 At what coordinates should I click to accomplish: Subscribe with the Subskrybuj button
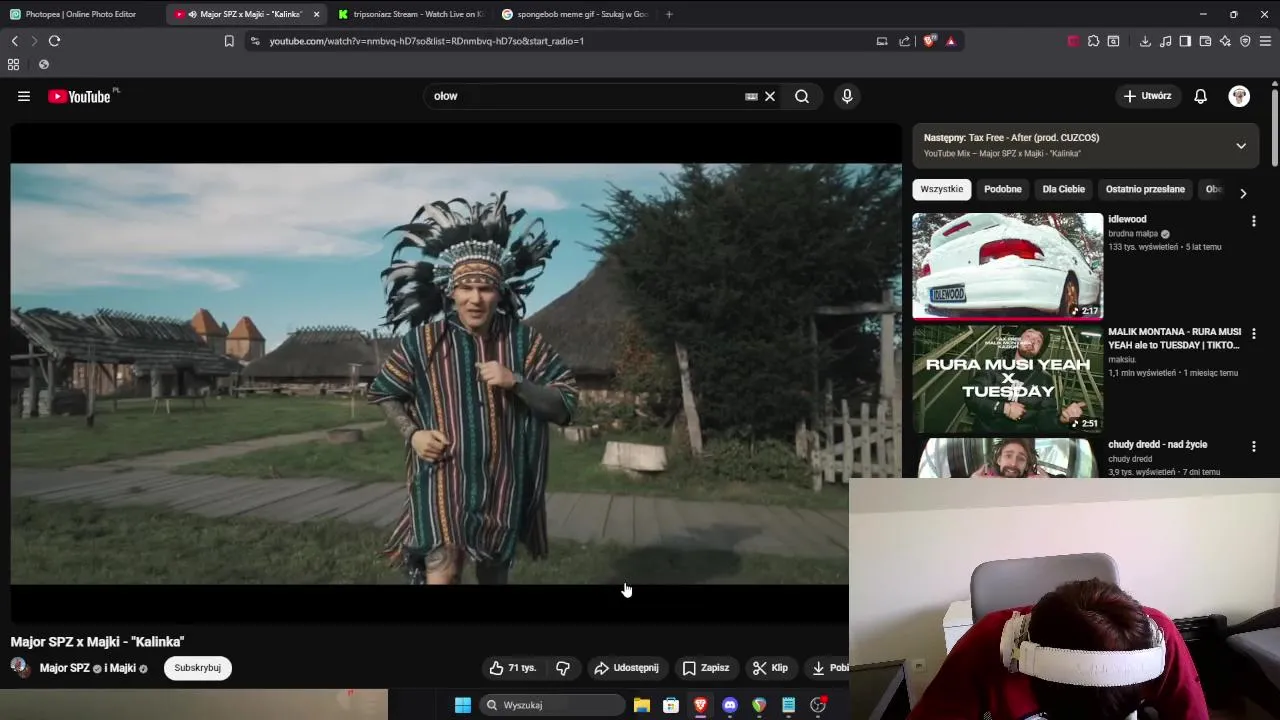pyautogui.click(x=198, y=668)
